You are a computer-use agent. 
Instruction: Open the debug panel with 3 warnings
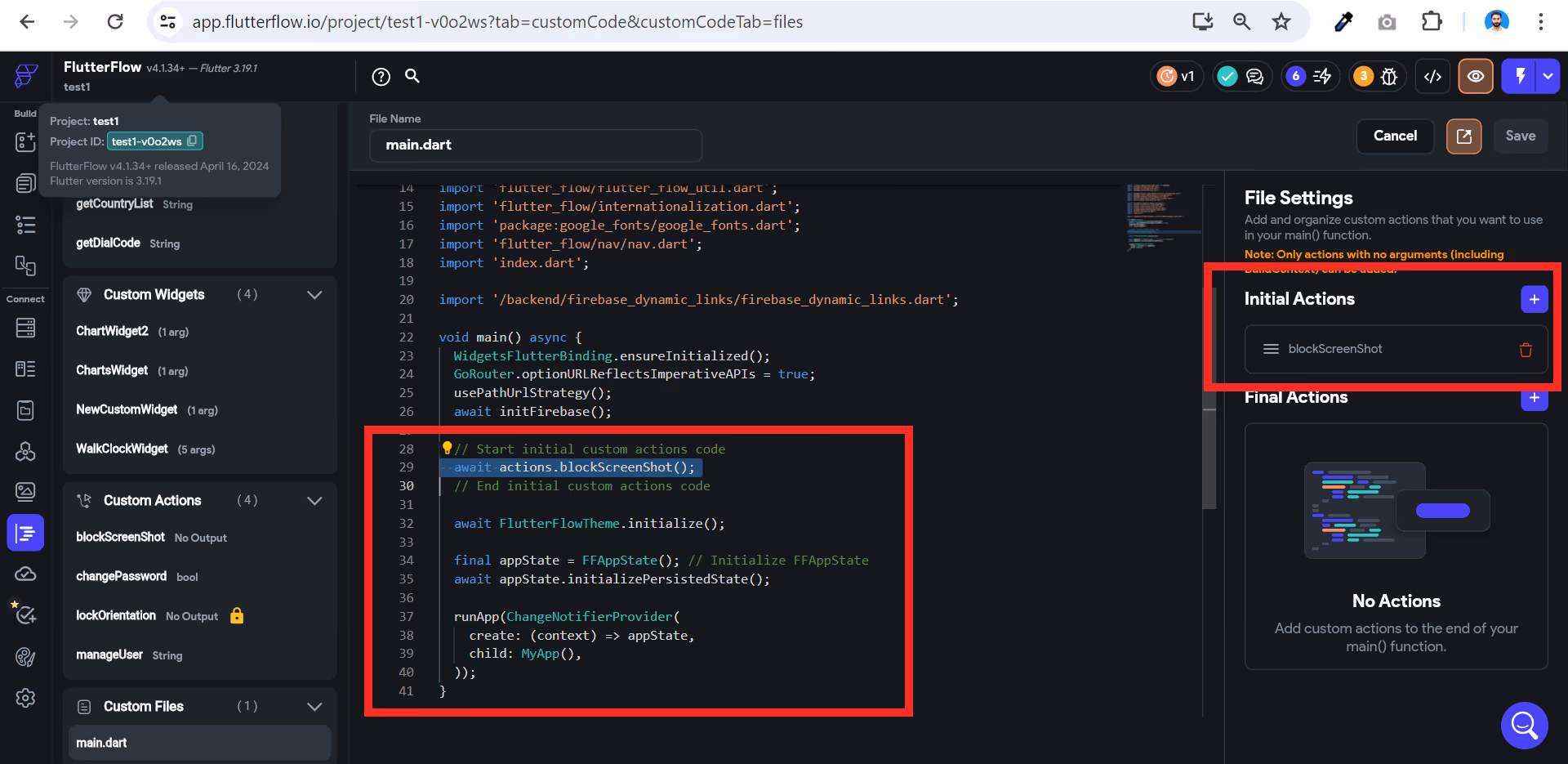click(x=1378, y=76)
